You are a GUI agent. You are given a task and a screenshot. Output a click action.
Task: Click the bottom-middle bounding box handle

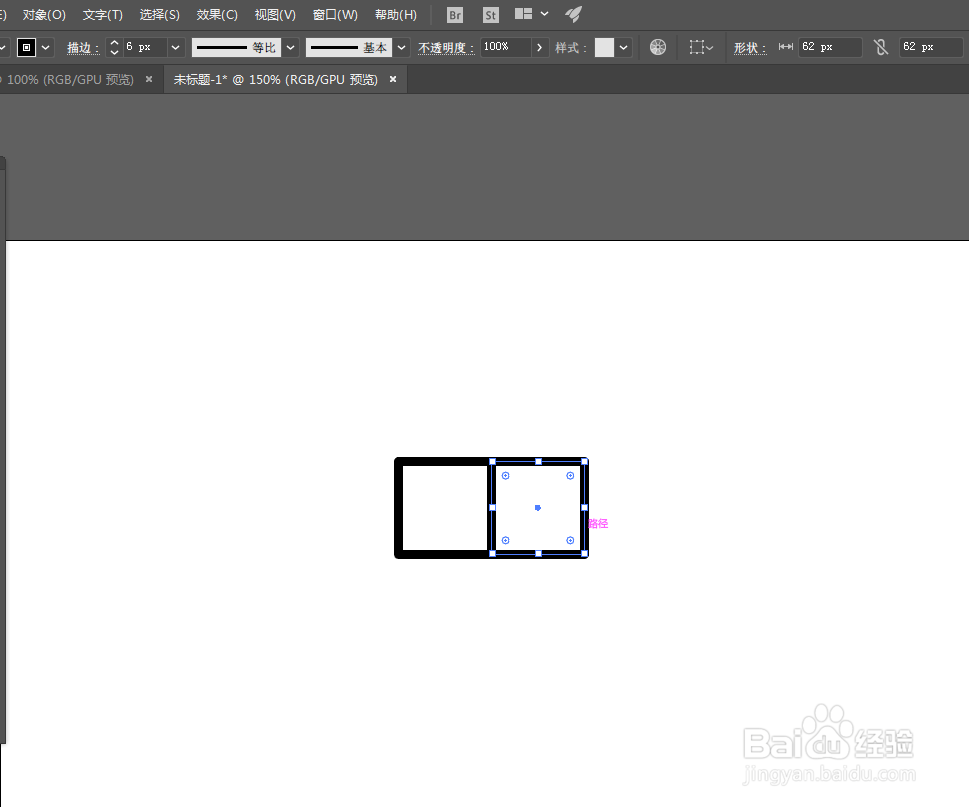tap(538, 554)
